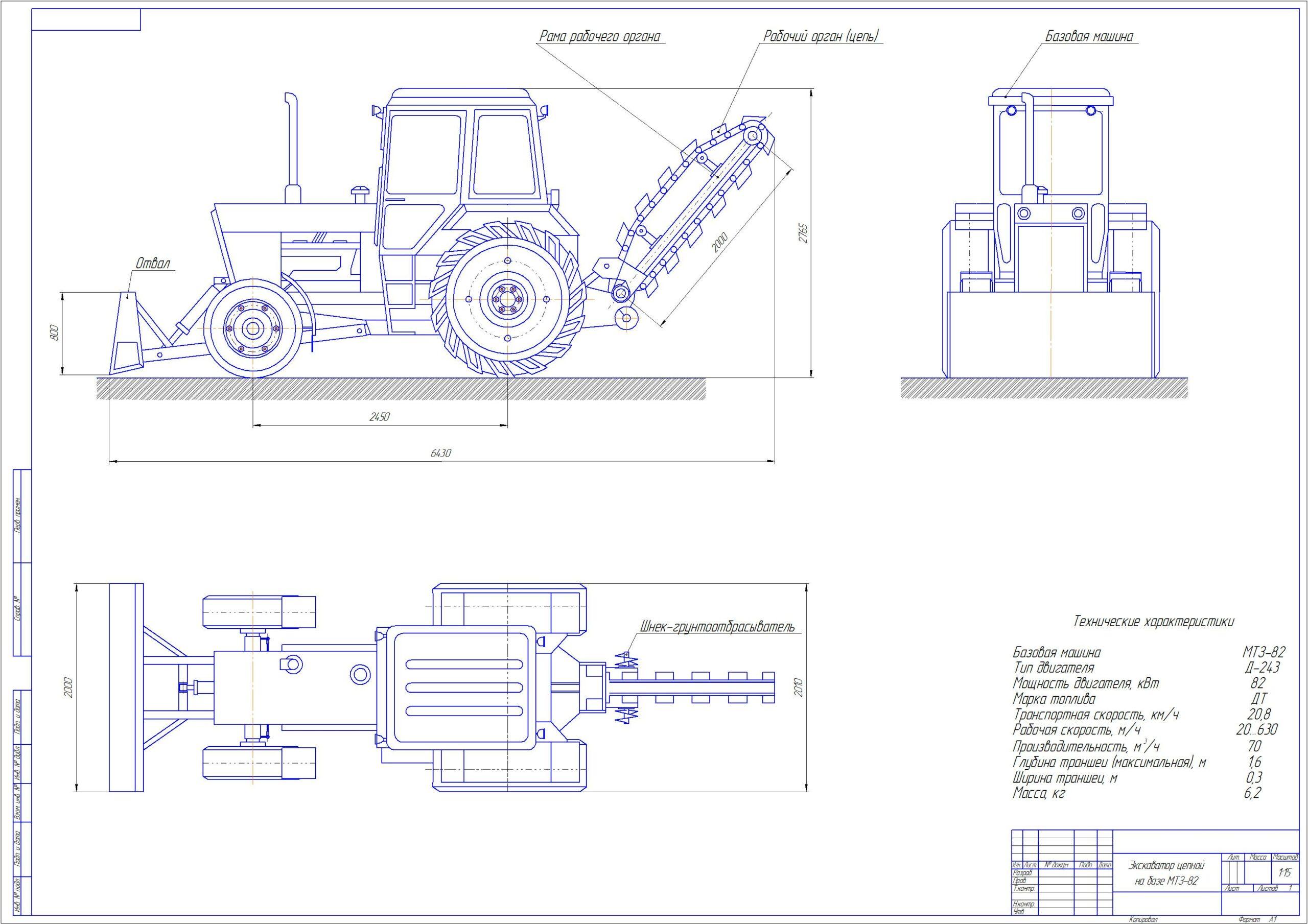The image size is (1308, 924).
Task: Click the 'Технические характеристики' heading
Action: [1154, 622]
